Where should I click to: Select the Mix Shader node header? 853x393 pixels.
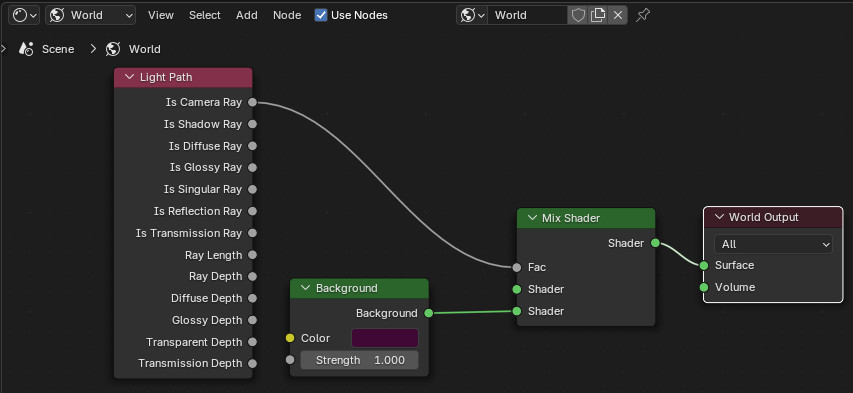pos(586,218)
